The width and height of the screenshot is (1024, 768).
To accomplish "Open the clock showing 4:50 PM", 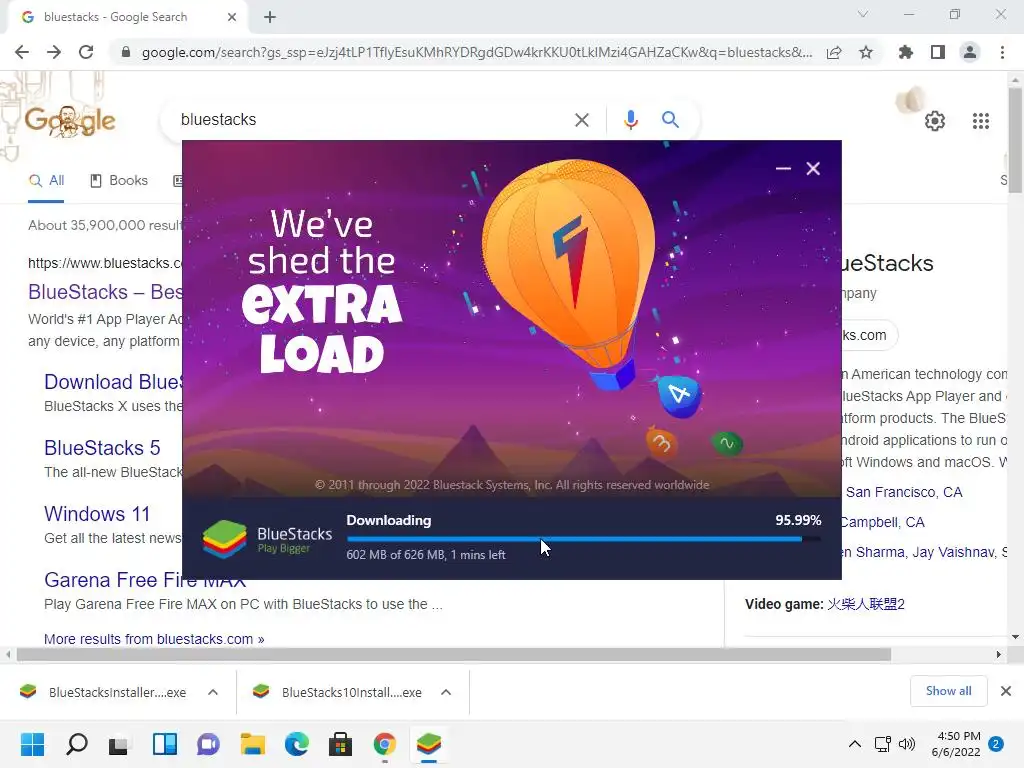I will (956, 744).
